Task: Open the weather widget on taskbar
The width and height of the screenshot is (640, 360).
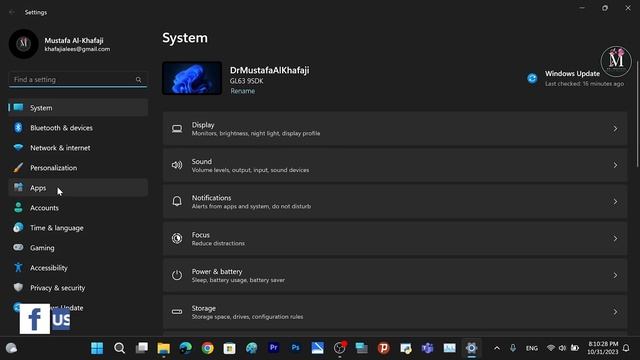Action: point(11,348)
